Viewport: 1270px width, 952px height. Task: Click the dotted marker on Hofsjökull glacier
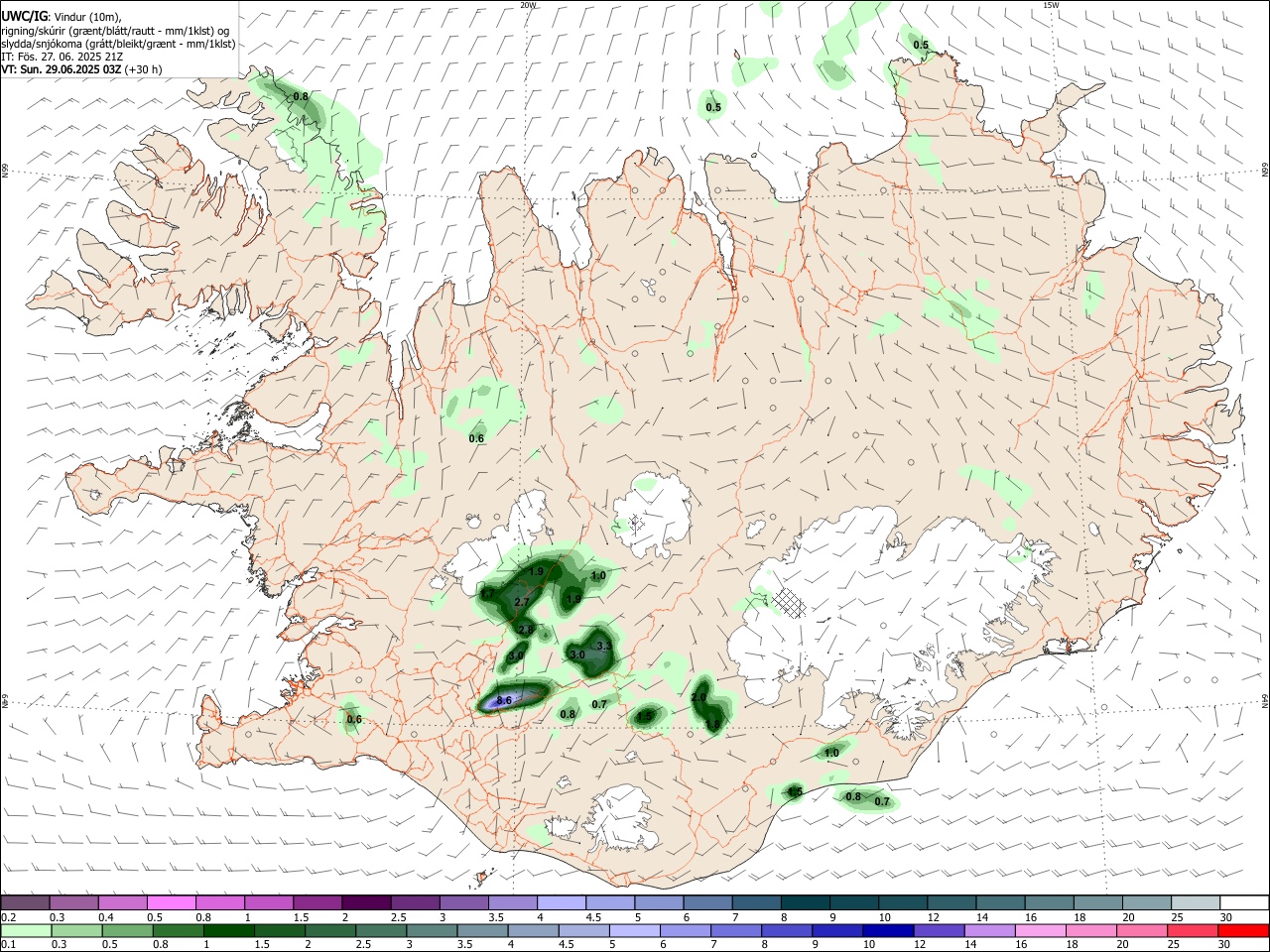637,523
